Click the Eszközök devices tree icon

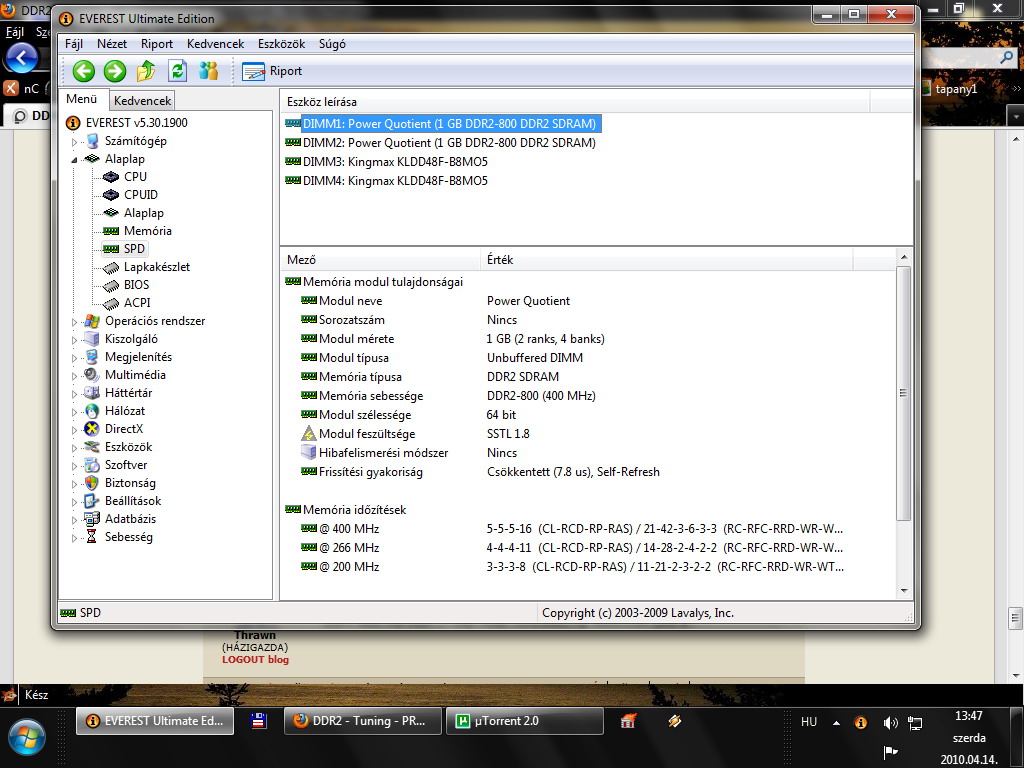(x=92, y=447)
